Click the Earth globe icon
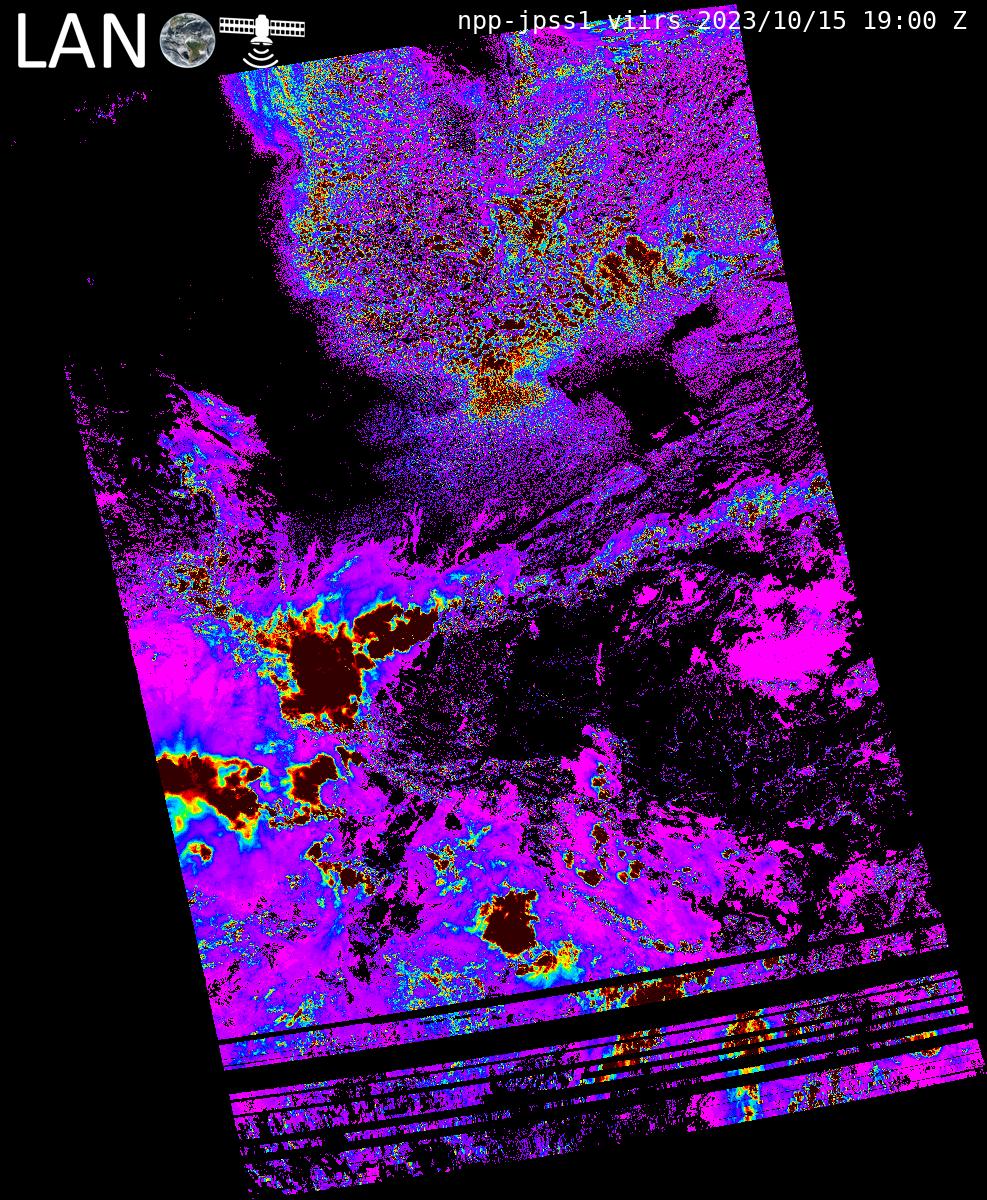Viewport: 987px width, 1200px height. click(x=188, y=41)
